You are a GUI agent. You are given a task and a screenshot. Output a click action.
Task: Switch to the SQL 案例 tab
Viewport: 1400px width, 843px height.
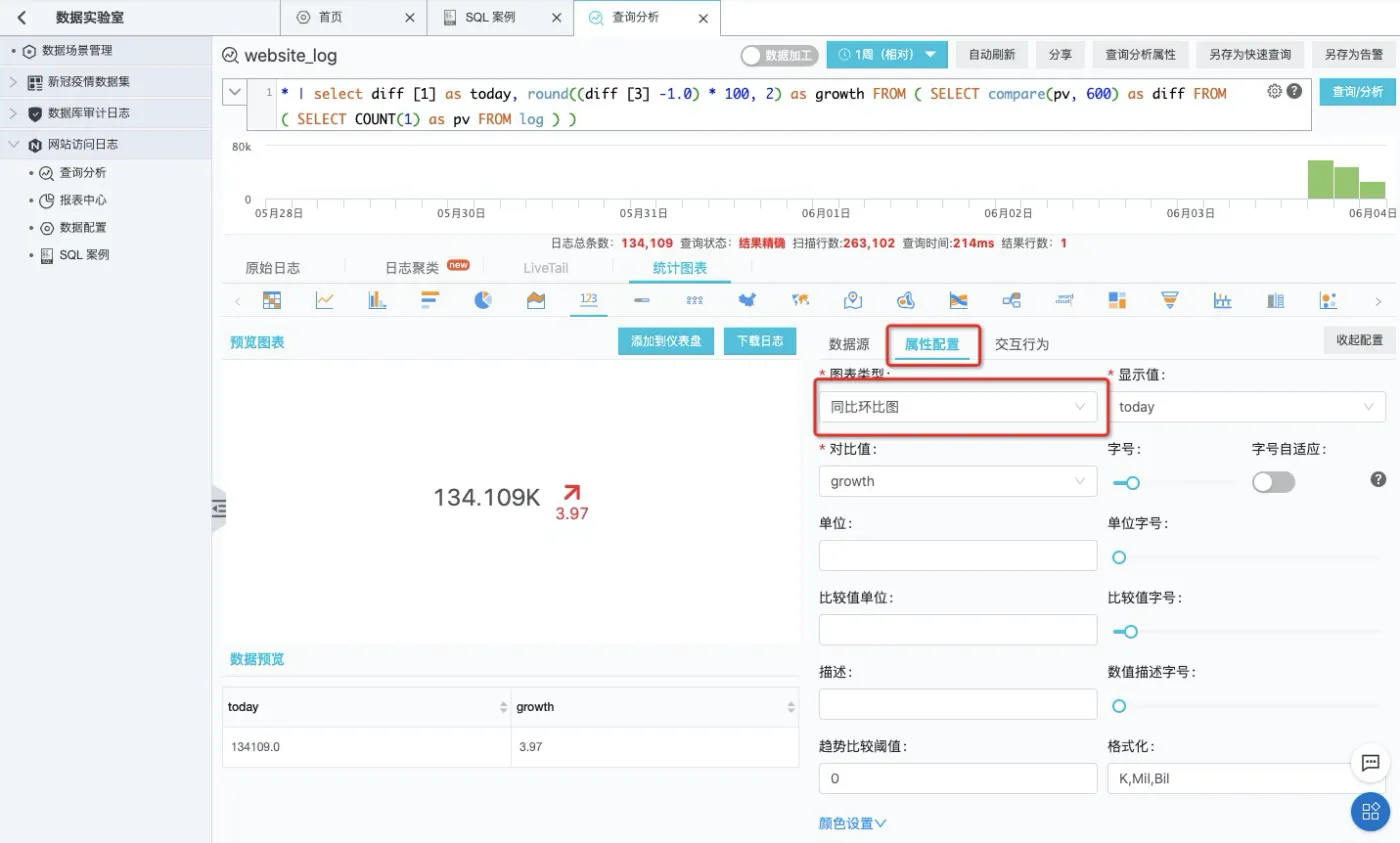click(x=490, y=18)
